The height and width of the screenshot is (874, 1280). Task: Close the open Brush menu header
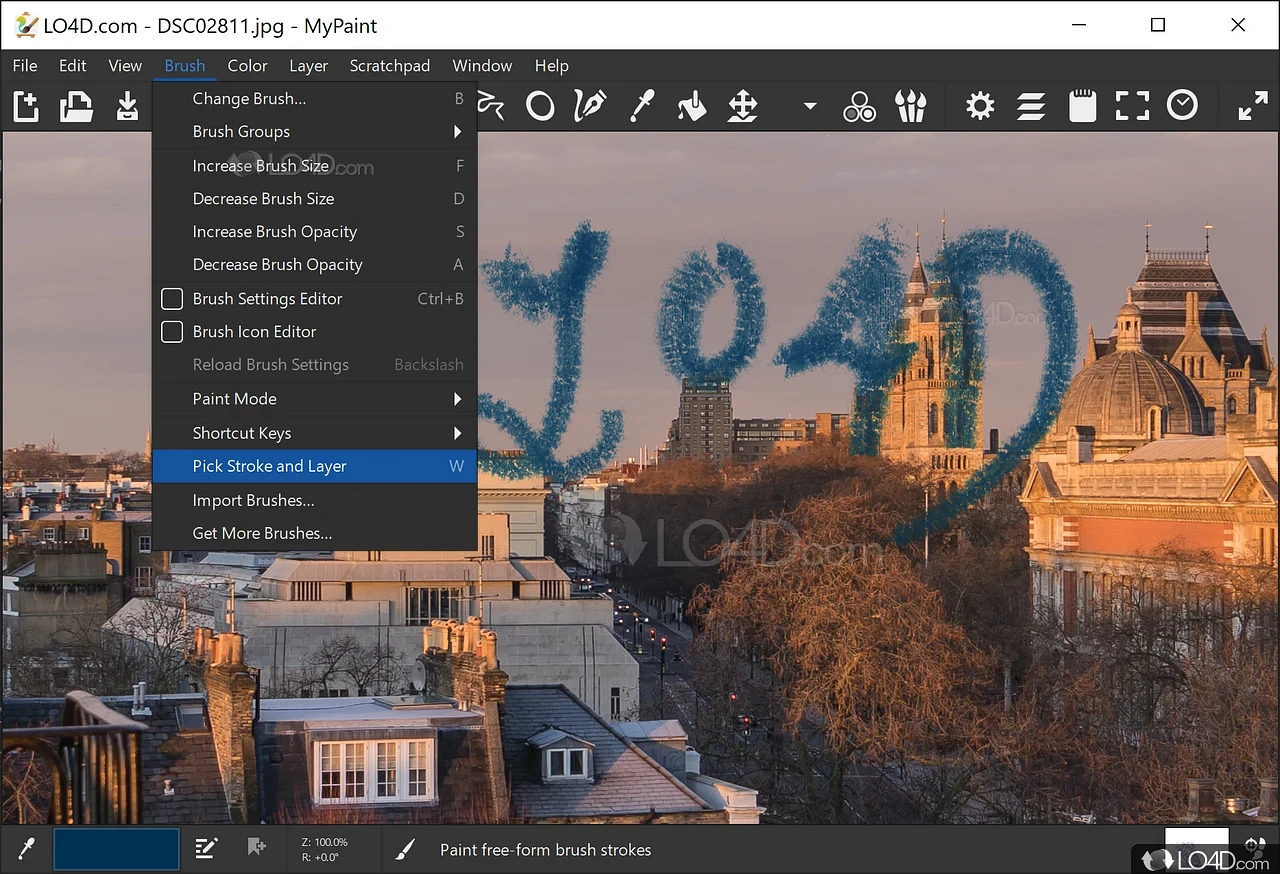pos(185,65)
